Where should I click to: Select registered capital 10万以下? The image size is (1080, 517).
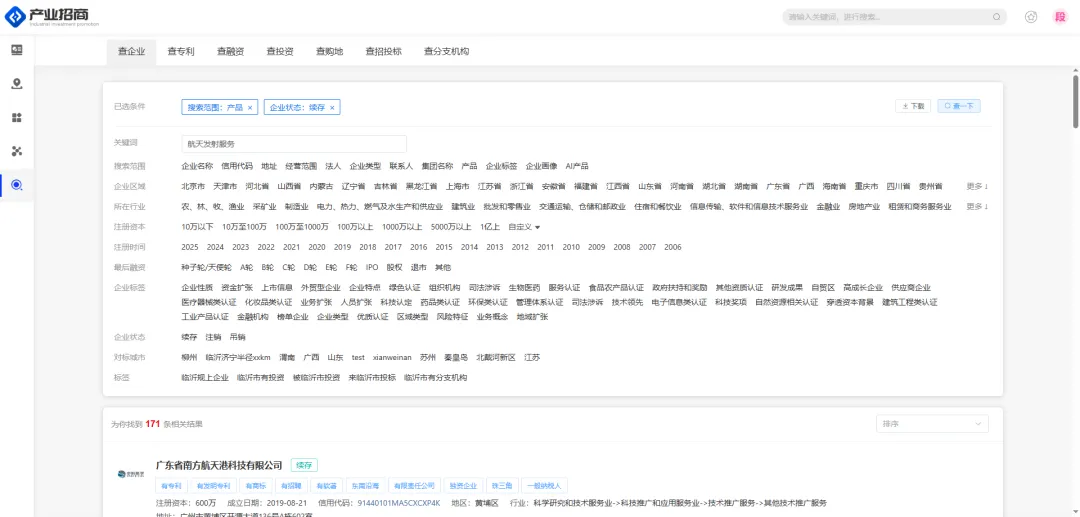pos(198,227)
